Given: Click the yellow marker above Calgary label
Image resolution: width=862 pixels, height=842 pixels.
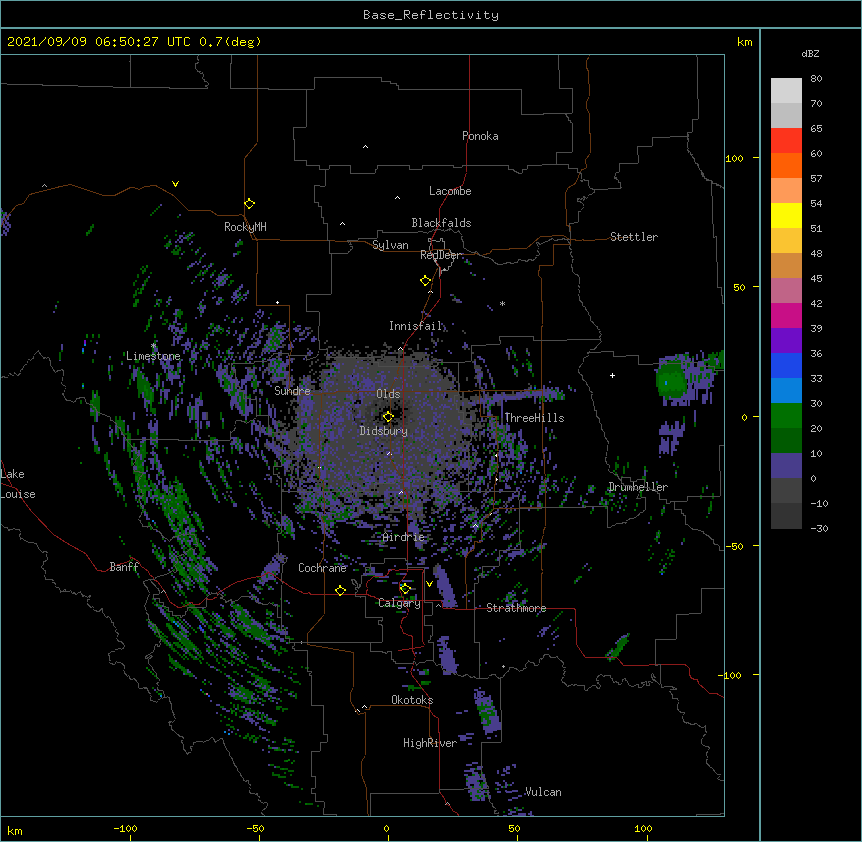Looking at the screenshot, I should [x=405, y=589].
